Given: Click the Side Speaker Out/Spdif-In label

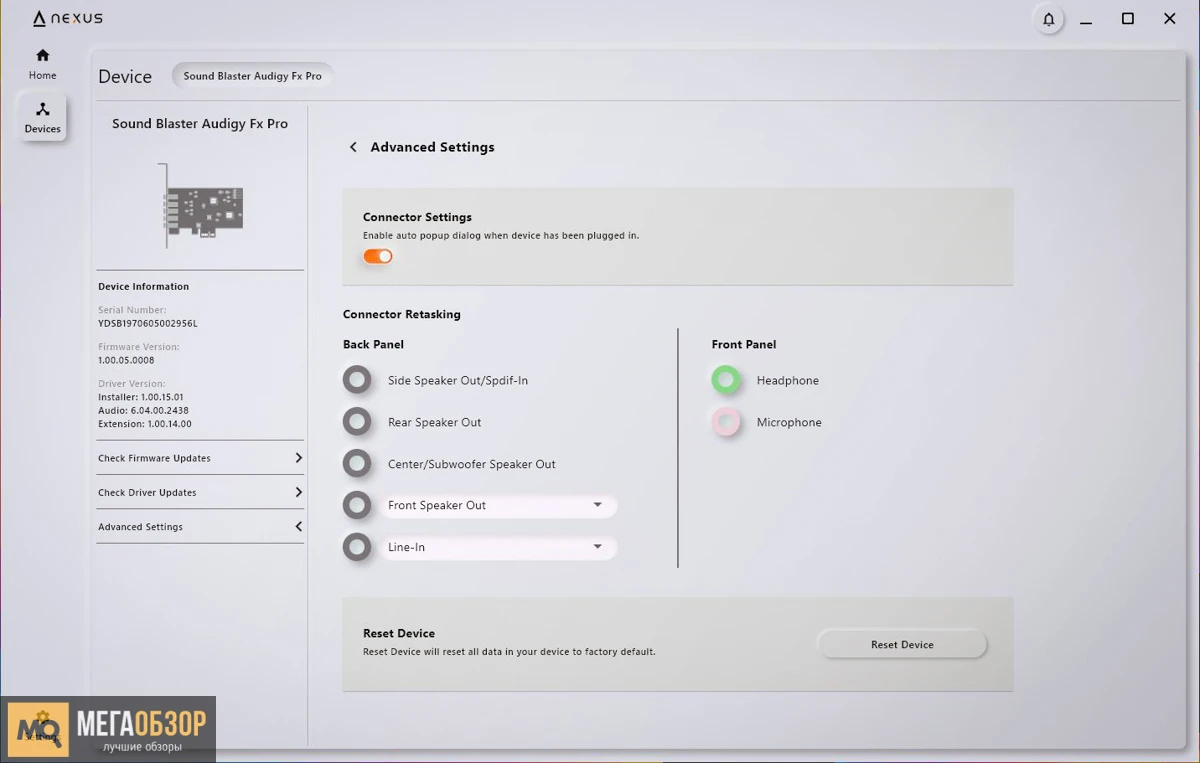Looking at the screenshot, I should point(458,380).
